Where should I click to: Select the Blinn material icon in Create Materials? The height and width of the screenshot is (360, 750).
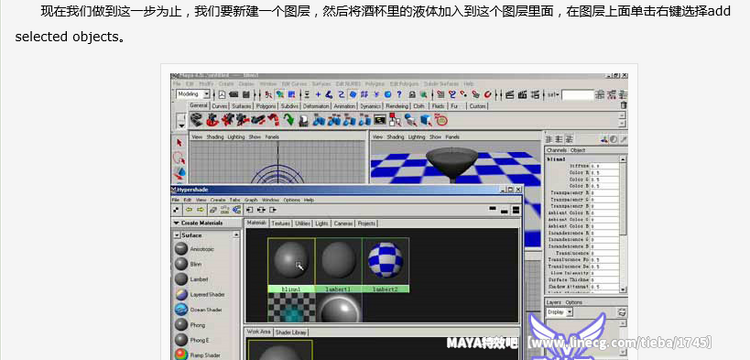[x=181, y=264]
